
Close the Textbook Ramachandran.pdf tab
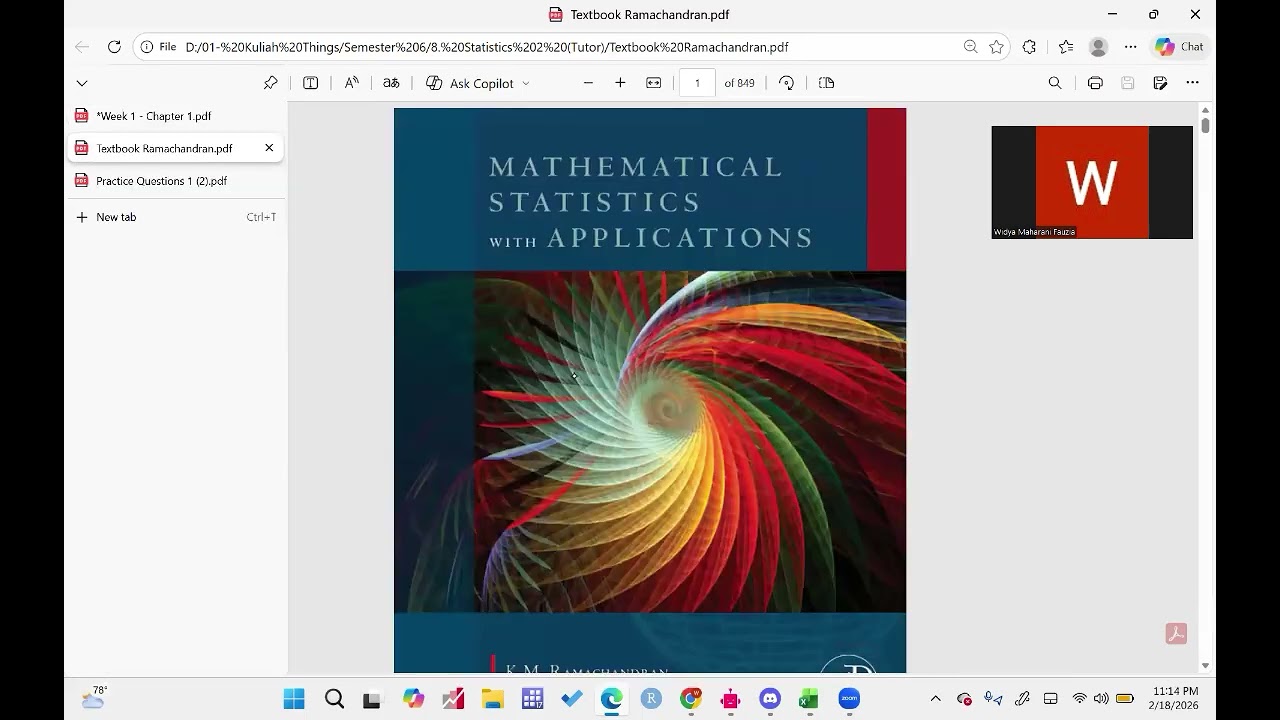269,148
